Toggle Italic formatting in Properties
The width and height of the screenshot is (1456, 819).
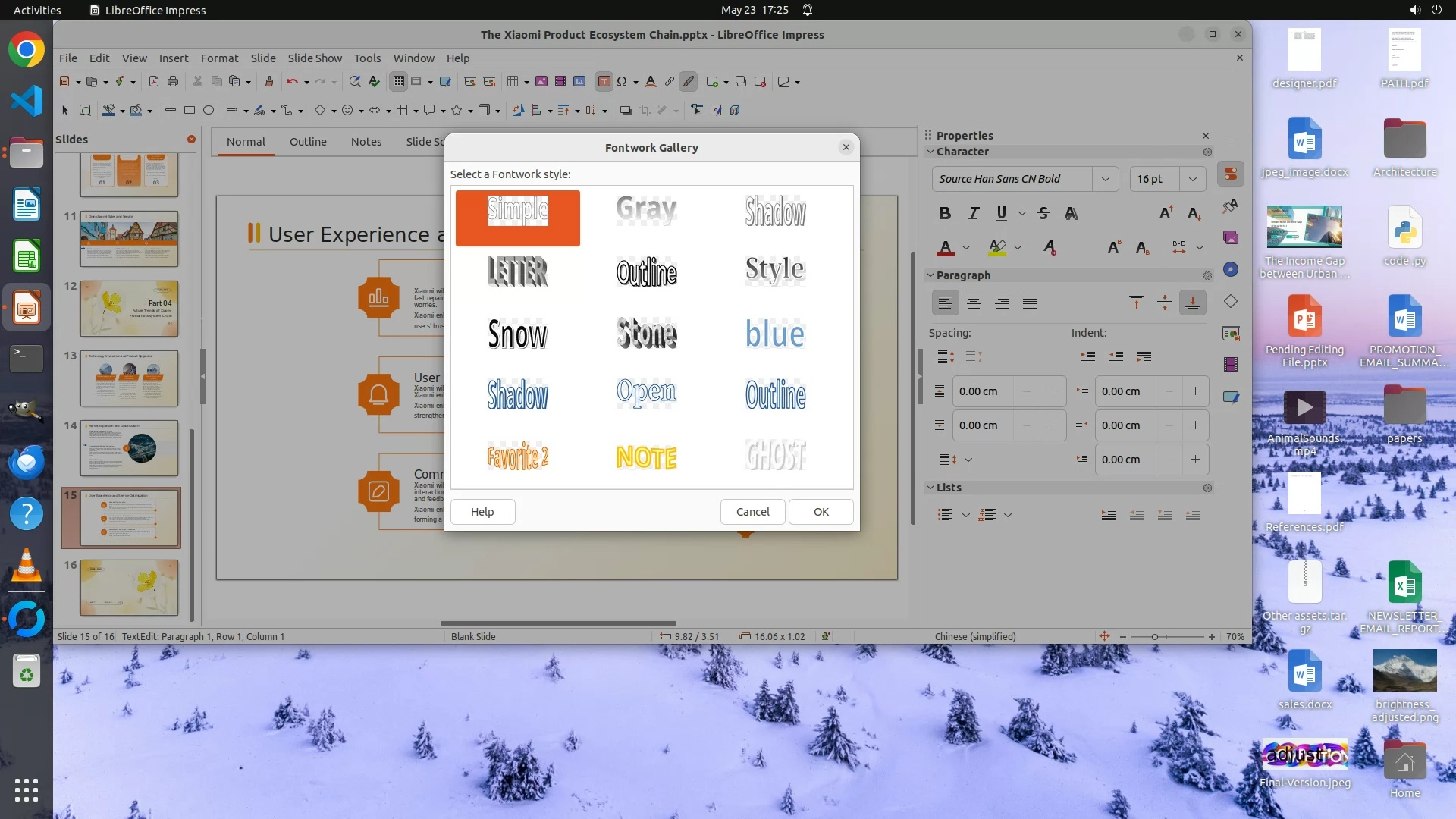coord(973,213)
